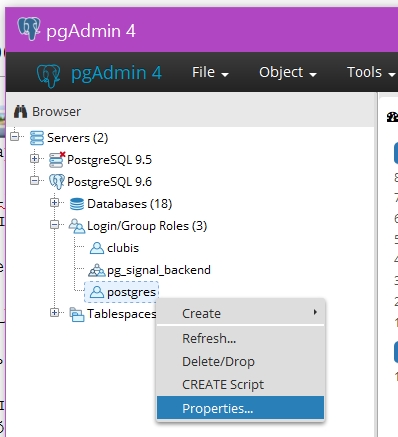The height and width of the screenshot is (437, 398).
Task: Click the pgAdmin 4 elephant logo in the black navbar
Action: 49,75
